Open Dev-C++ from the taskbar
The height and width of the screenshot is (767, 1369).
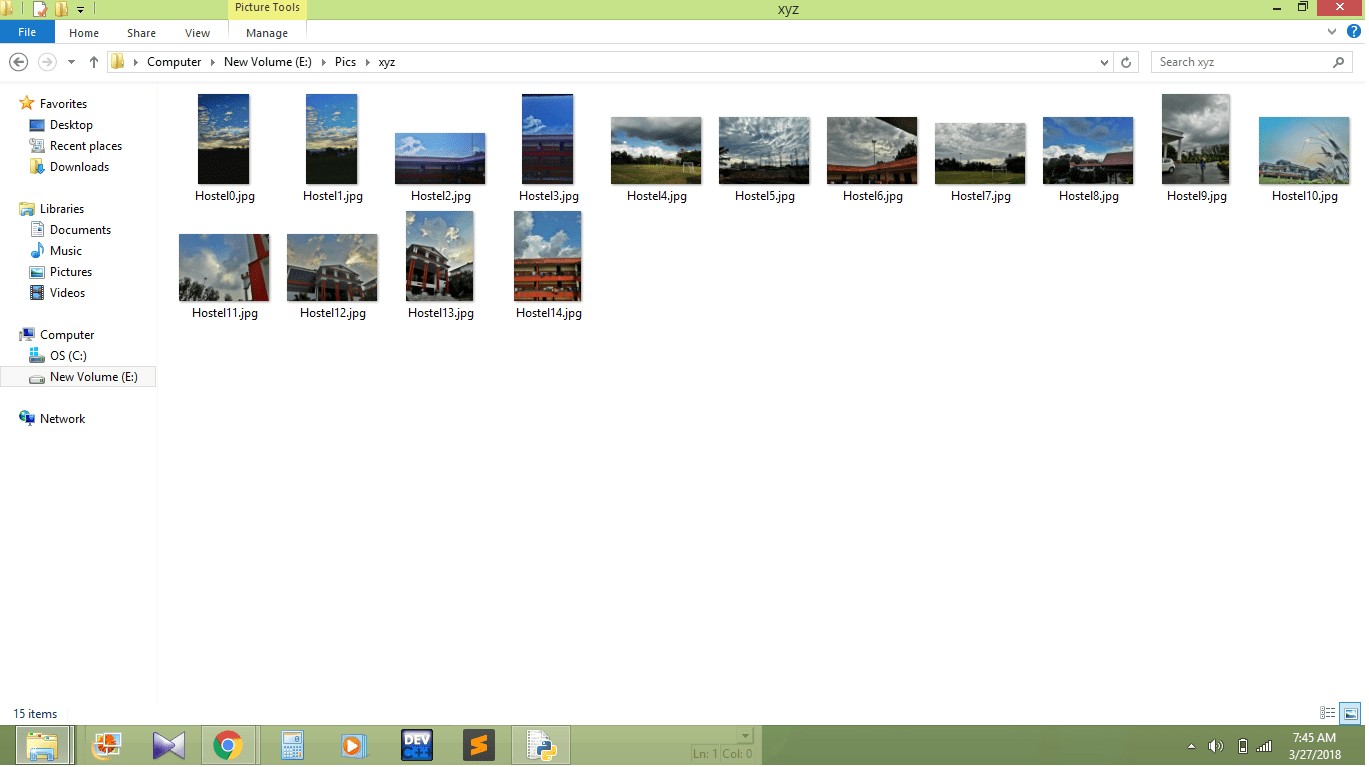416,746
